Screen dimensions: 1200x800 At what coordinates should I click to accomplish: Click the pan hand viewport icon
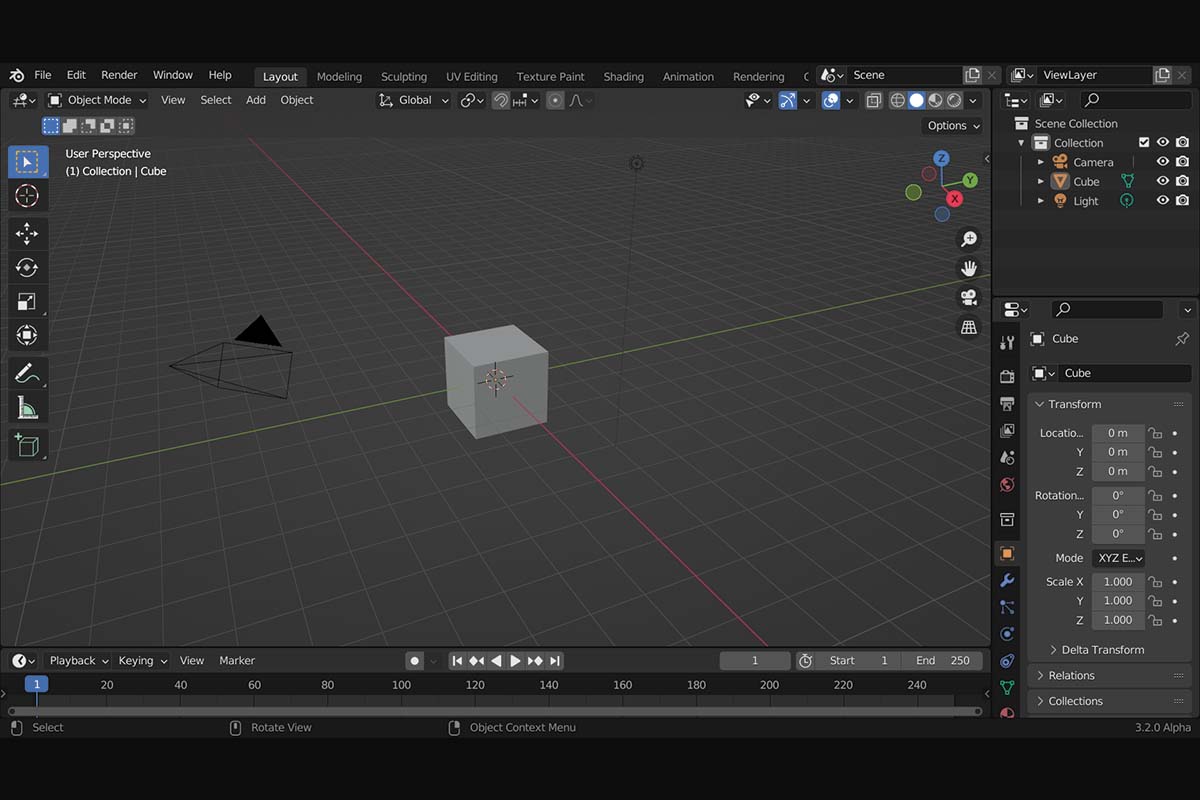(x=968, y=268)
